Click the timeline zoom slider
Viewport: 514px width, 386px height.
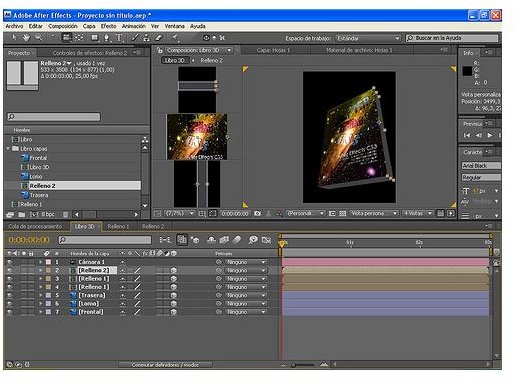coord(303,365)
